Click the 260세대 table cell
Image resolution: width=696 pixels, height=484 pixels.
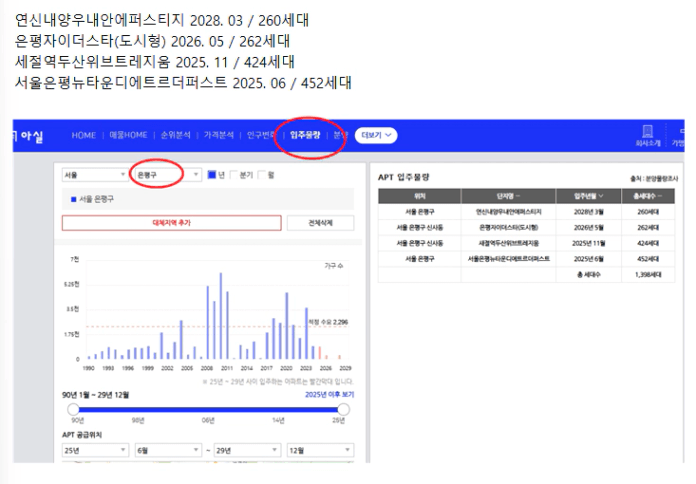pos(648,212)
